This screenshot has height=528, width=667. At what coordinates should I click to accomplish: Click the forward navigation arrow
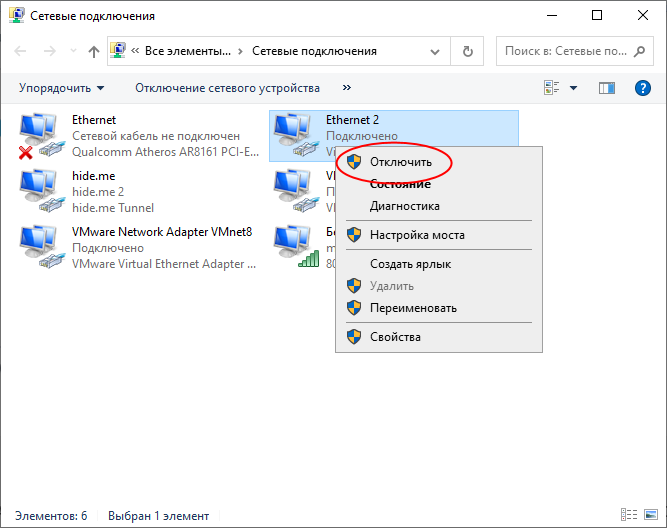click(50, 51)
